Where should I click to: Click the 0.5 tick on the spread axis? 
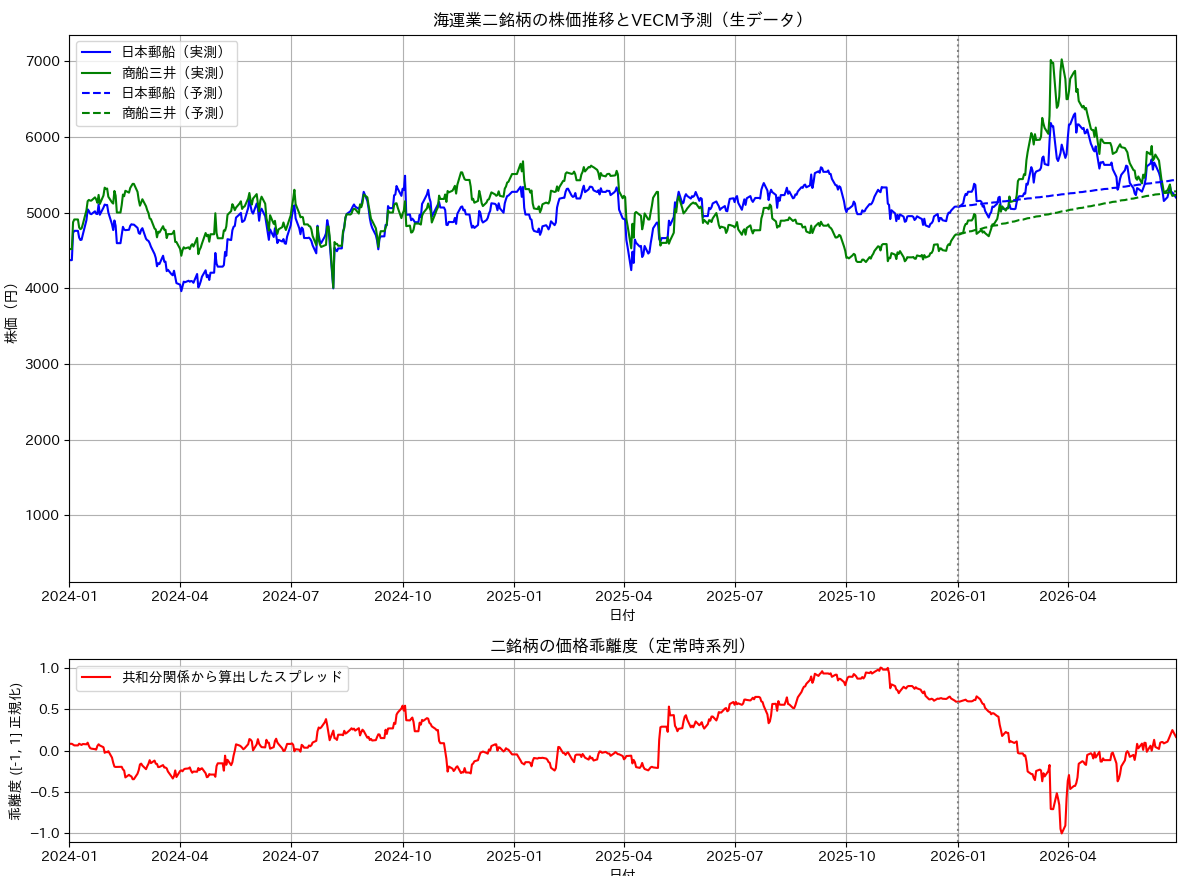pos(49,710)
